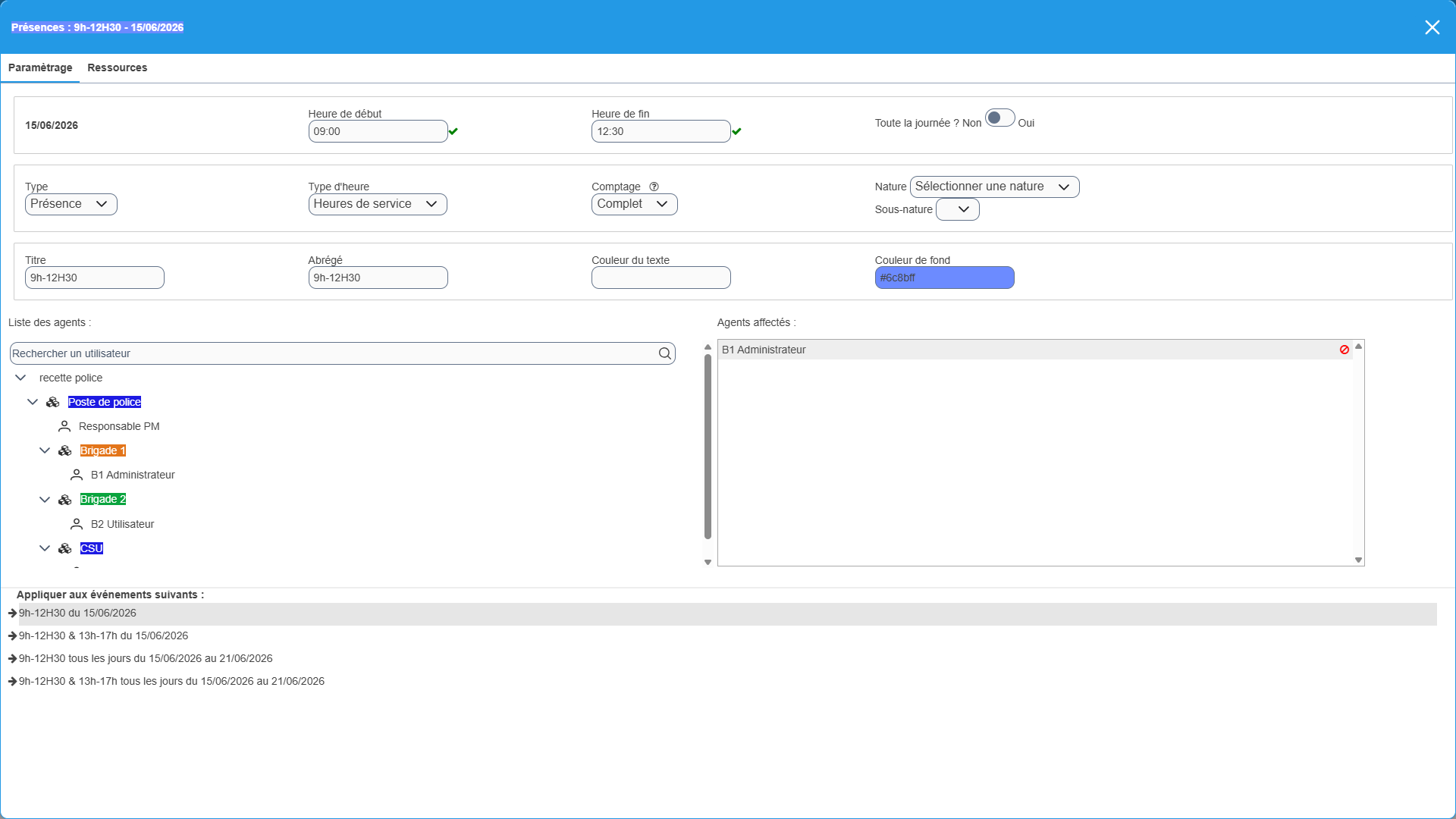Collapse the 'recette police' tree node

(x=20, y=378)
